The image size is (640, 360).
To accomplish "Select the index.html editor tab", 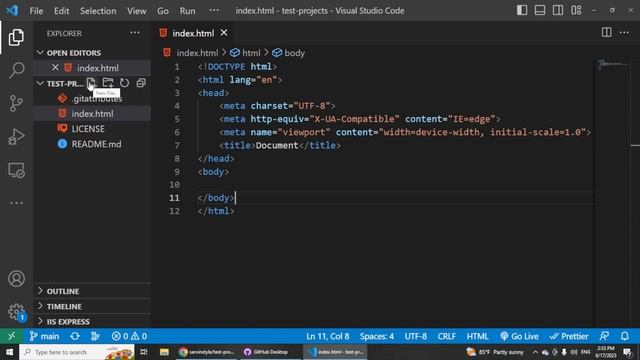I will (192, 33).
